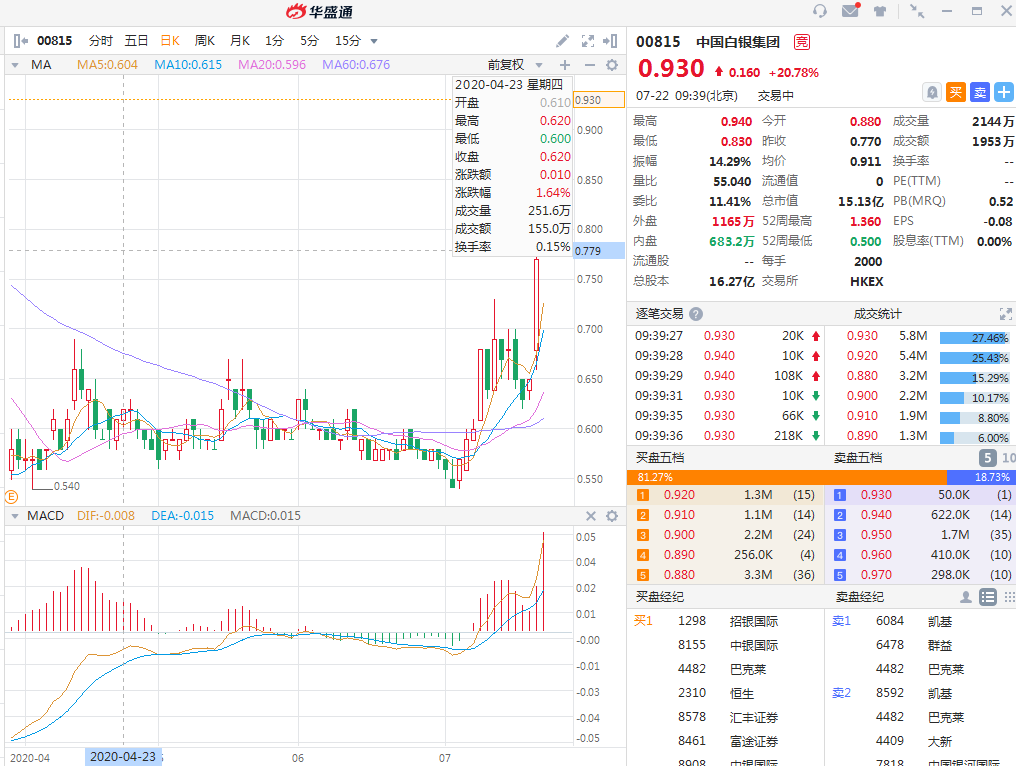The width and height of the screenshot is (1016, 766).
Task: Click sell level 1 price 0.930
Action: pyautogui.click(x=876, y=495)
